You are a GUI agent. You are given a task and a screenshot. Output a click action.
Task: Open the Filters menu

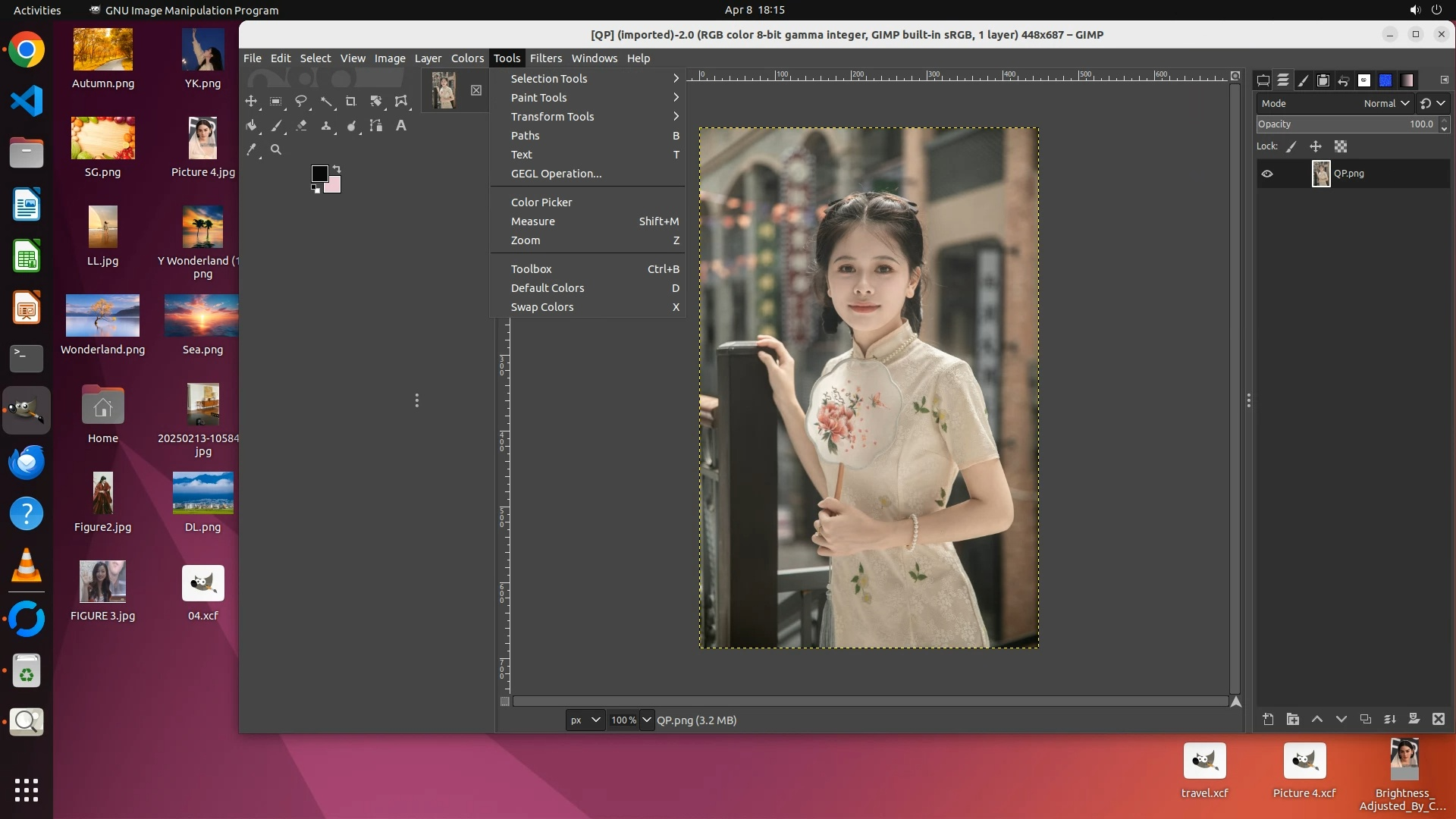(545, 58)
